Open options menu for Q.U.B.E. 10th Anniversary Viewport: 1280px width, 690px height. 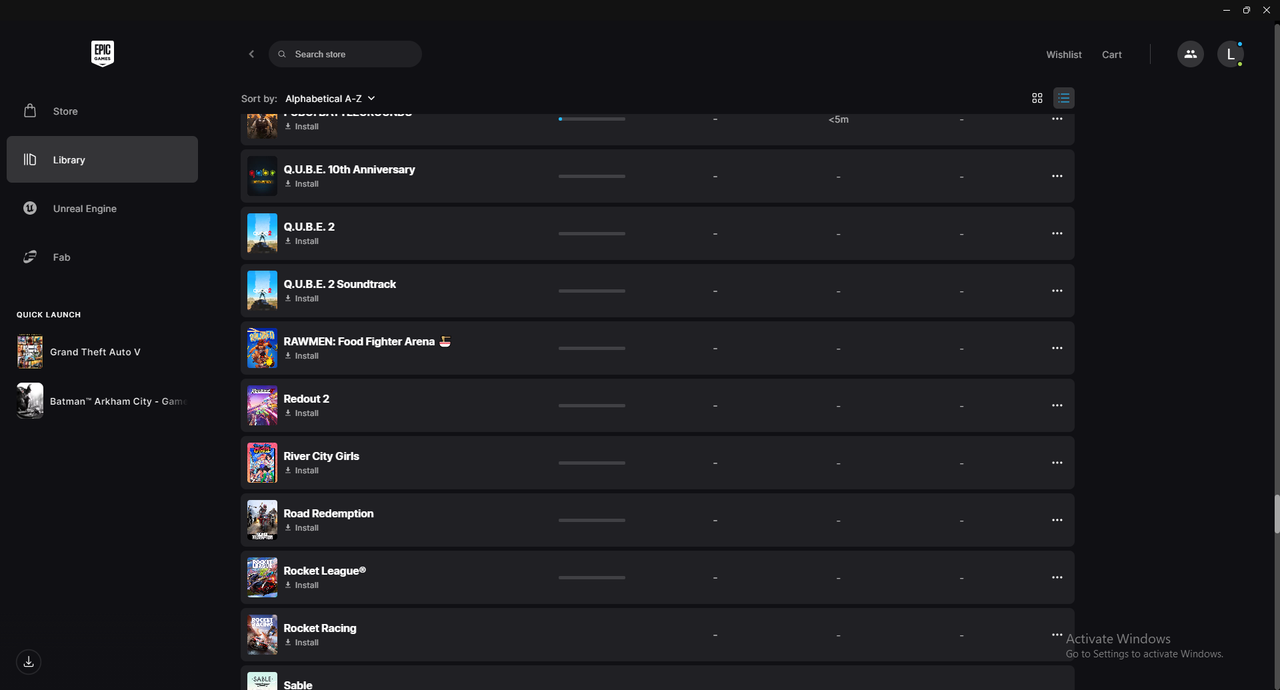(1057, 176)
